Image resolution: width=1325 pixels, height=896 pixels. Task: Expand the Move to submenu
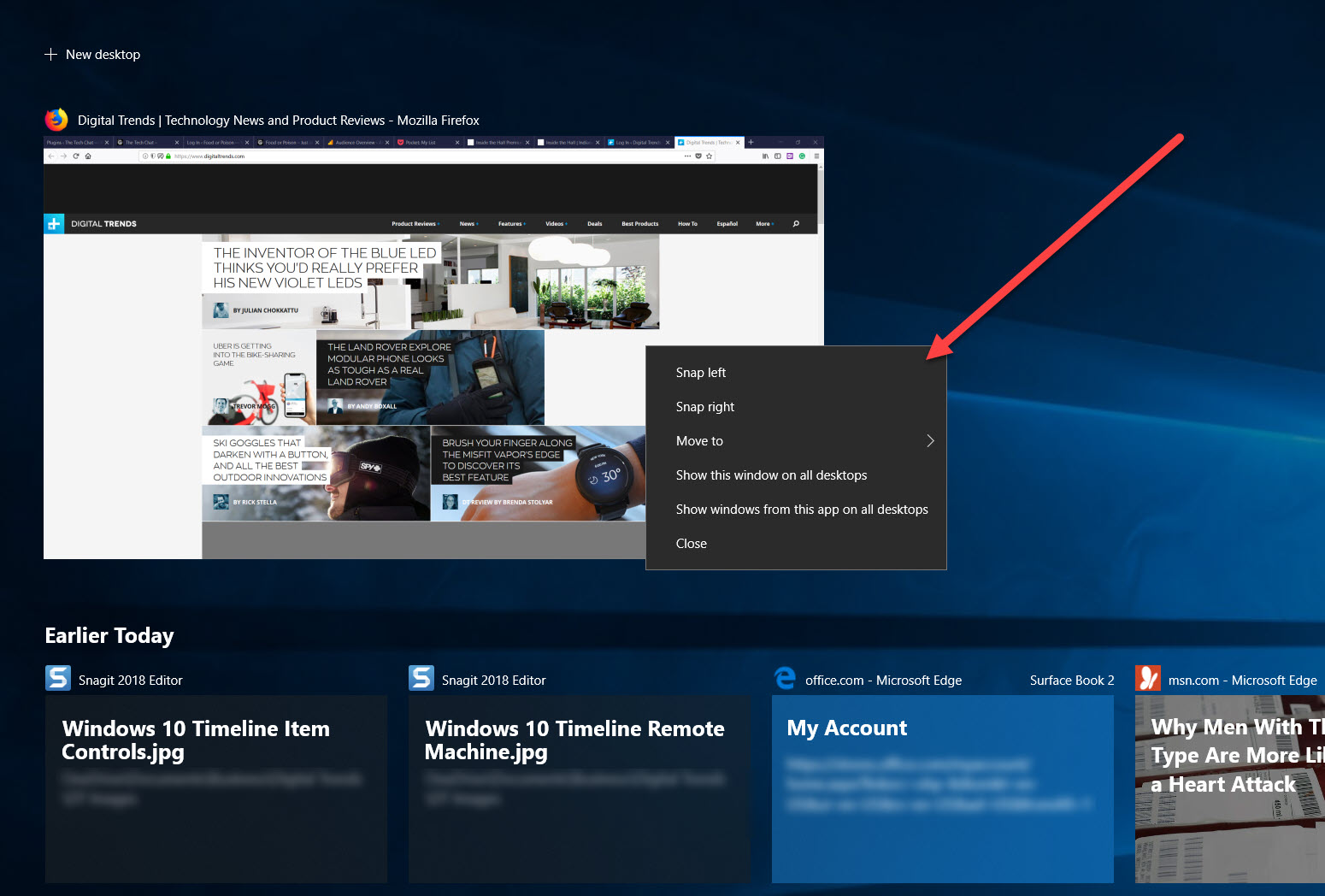[x=796, y=441]
